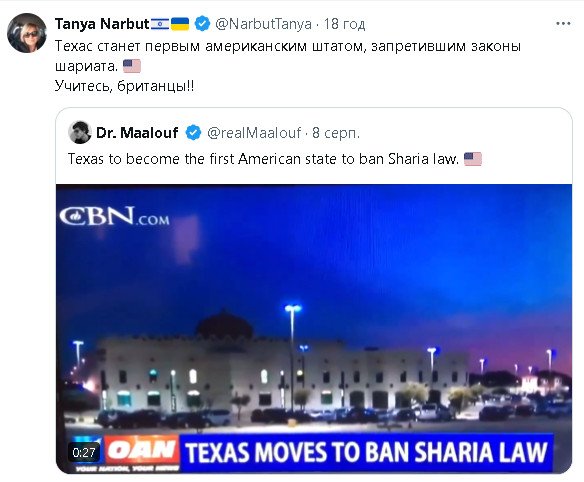584x482 pixels.
Task: Click the CBN.com logo in the video
Action: (x=115, y=216)
